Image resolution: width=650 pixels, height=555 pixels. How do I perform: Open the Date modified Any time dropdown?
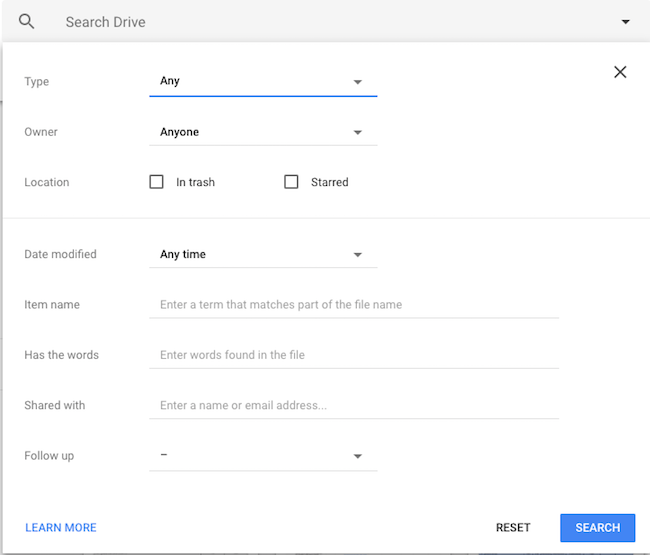pyautogui.click(x=263, y=254)
